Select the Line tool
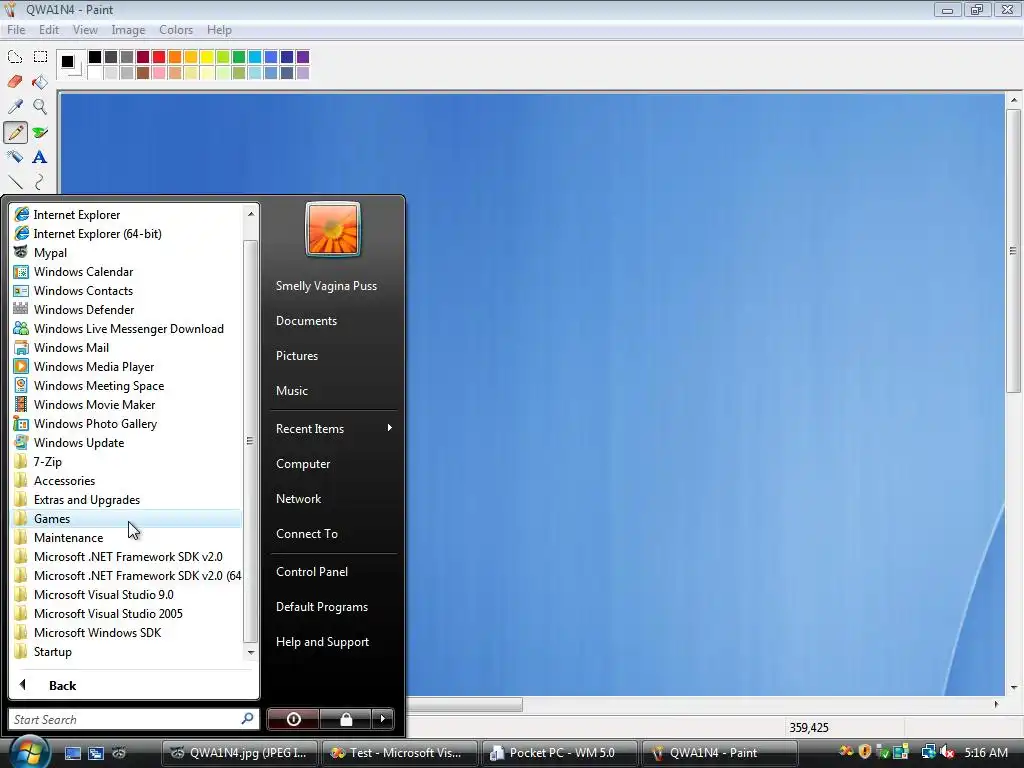Viewport: 1024px width, 768px height. pyautogui.click(x=15, y=182)
